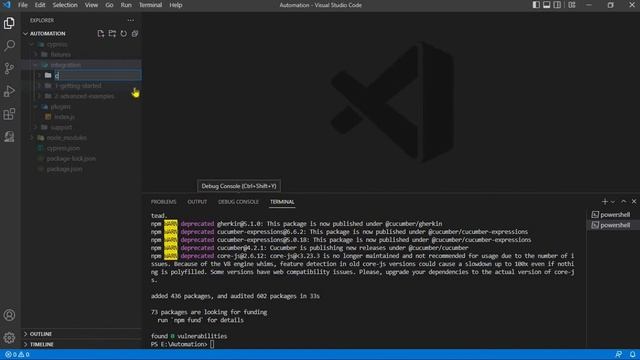Open errors and warnings count in status bar
This screenshot has width=640, height=360.
17,354
